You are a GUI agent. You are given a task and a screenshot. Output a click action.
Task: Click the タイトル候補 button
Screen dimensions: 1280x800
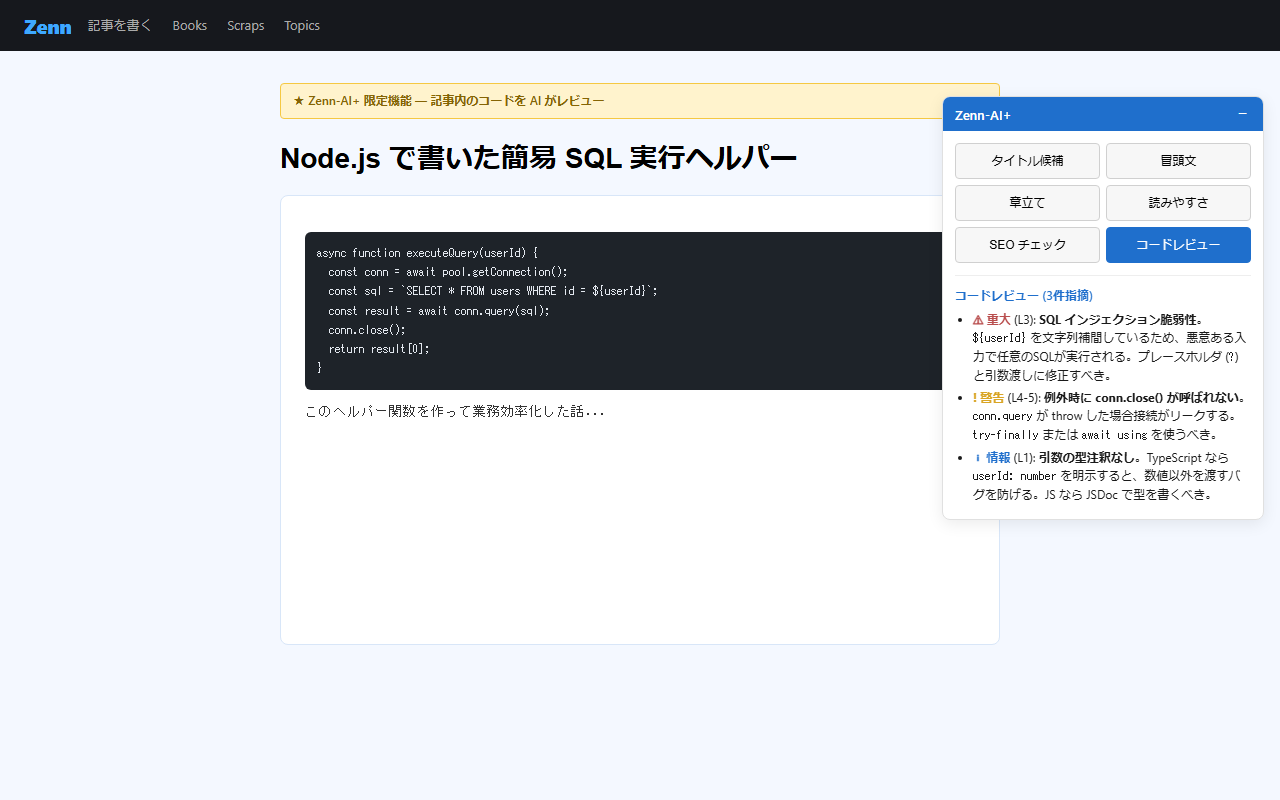click(x=1027, y=161)
